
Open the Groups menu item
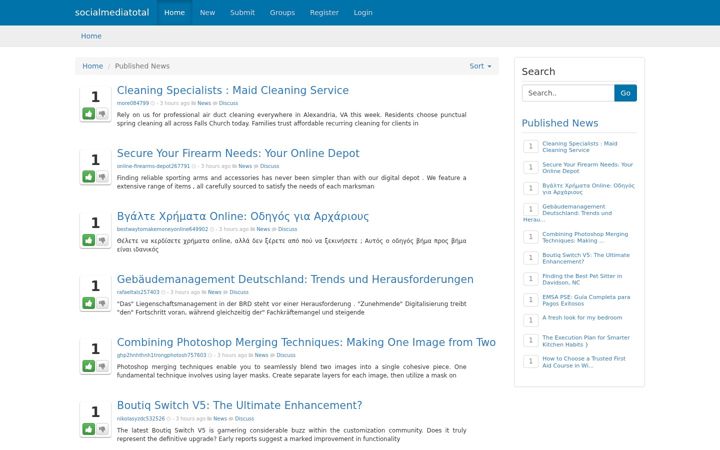tap(282, 12)
